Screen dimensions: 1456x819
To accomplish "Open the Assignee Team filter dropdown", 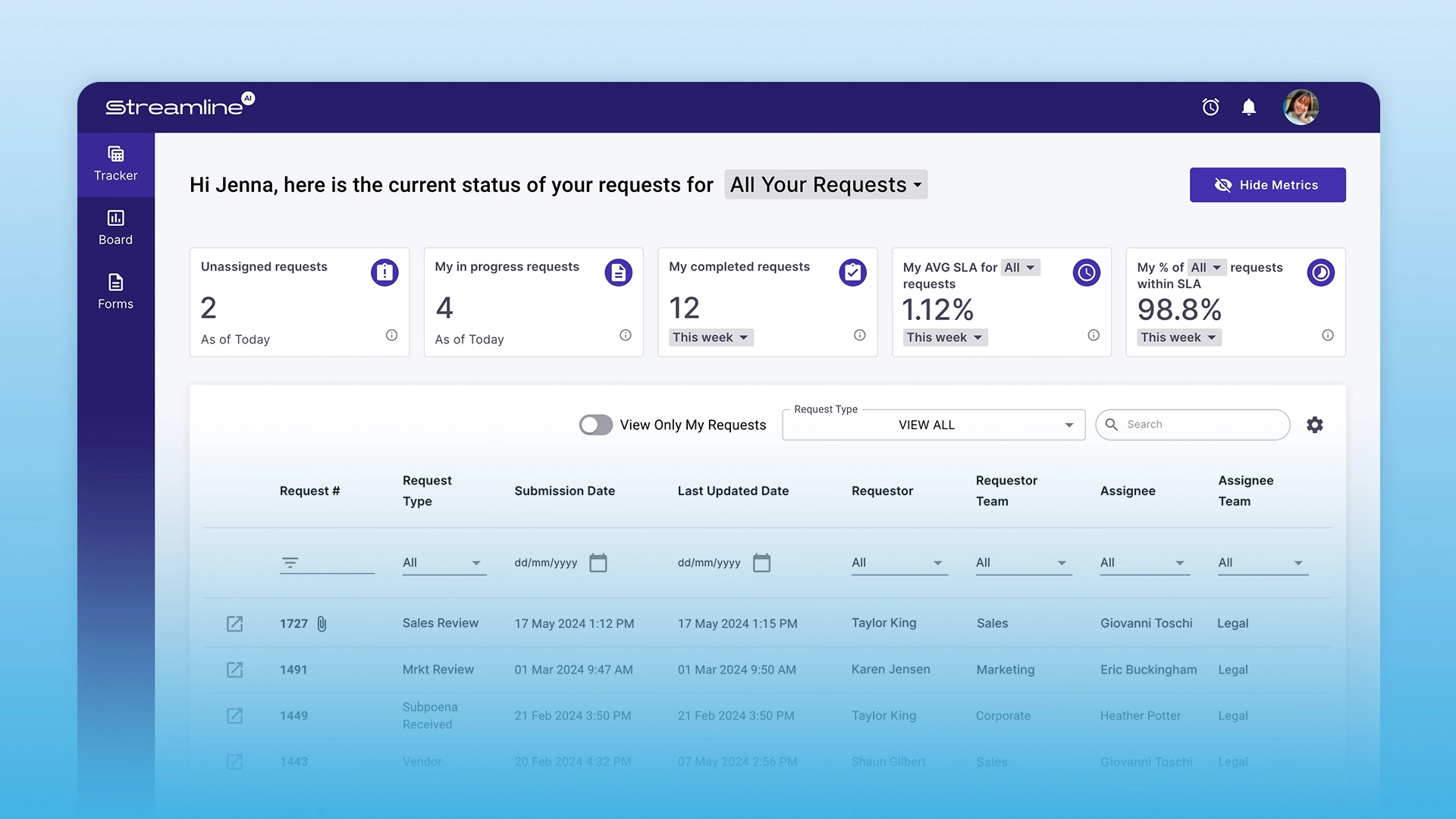I will point(1263,563).
